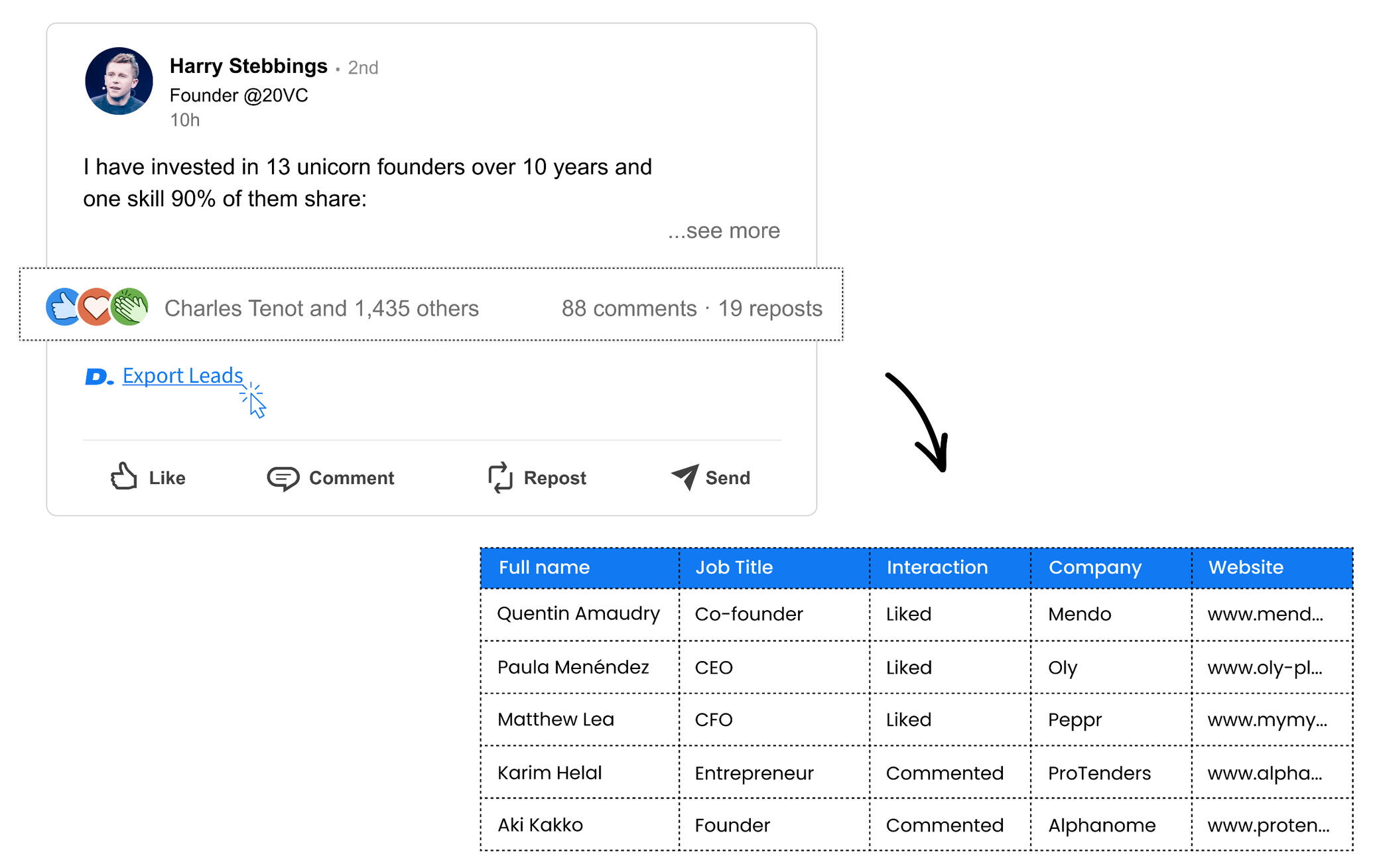Expand post with ...see more
The width and height of the screenshot is (1373, 868).
pos(724,231)
